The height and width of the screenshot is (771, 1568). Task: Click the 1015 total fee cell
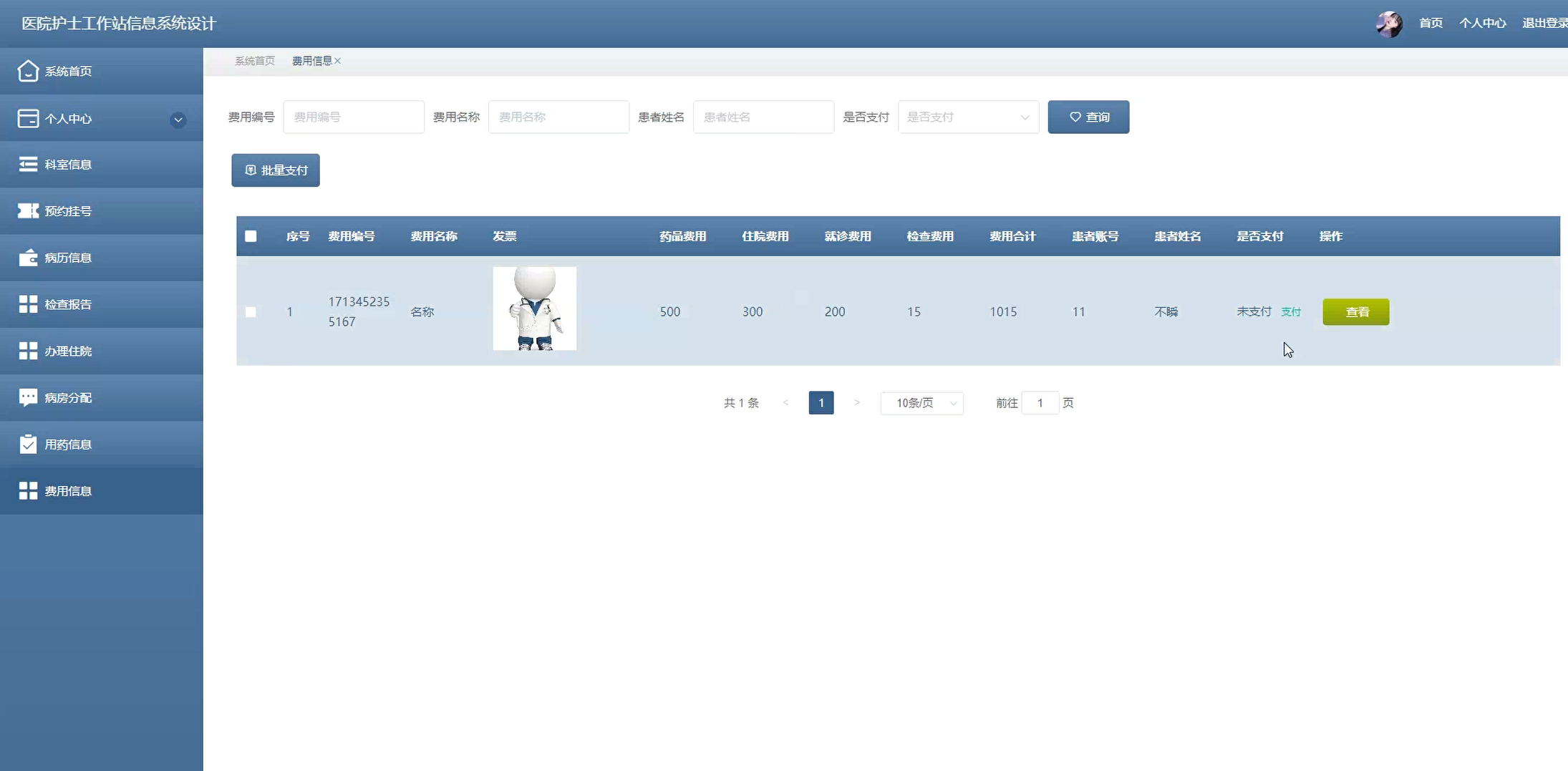(x=1003, y=311)
